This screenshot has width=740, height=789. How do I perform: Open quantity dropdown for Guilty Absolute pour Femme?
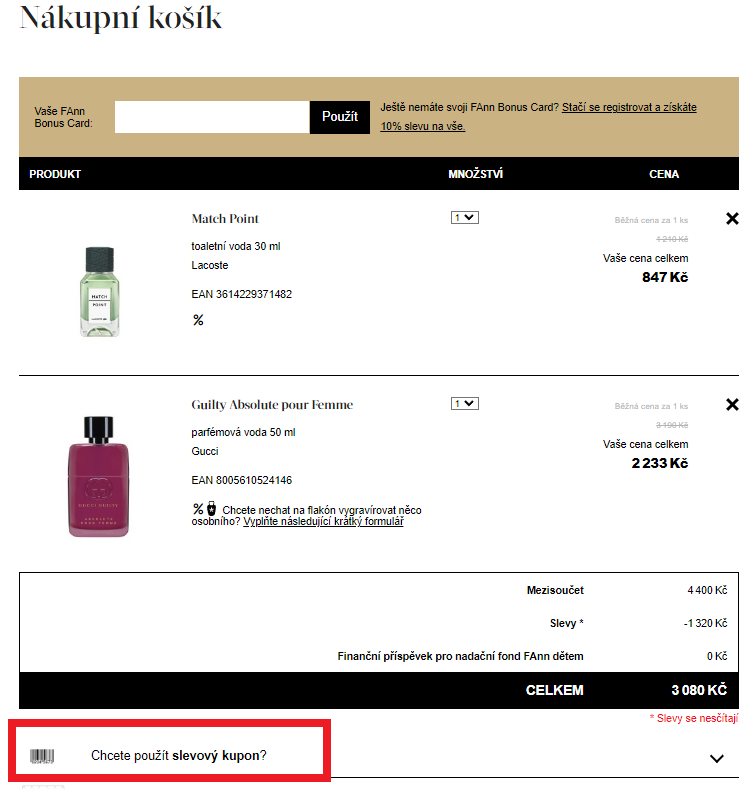(x=465, y=403)
